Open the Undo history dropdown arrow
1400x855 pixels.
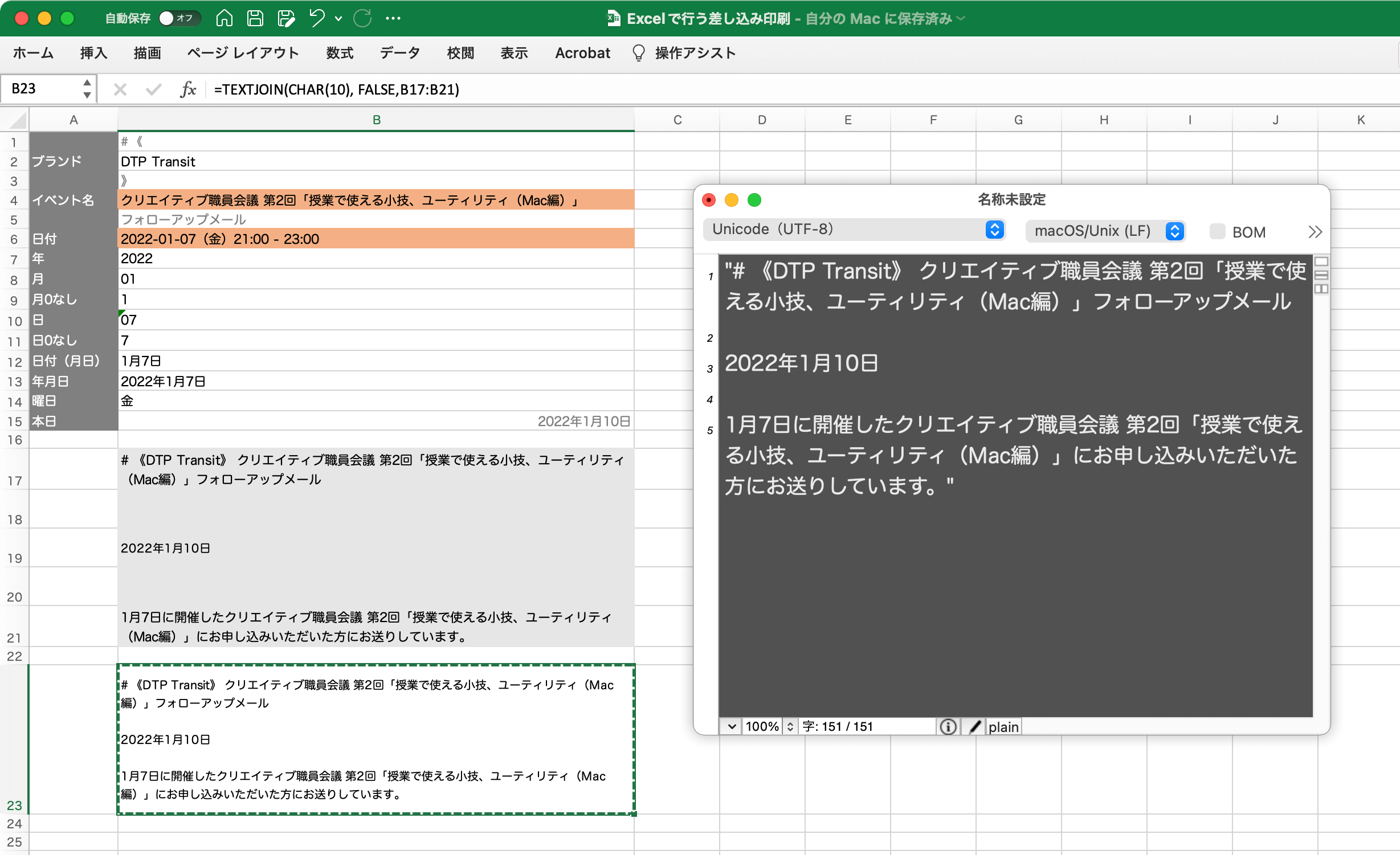[x=338, y=19]
